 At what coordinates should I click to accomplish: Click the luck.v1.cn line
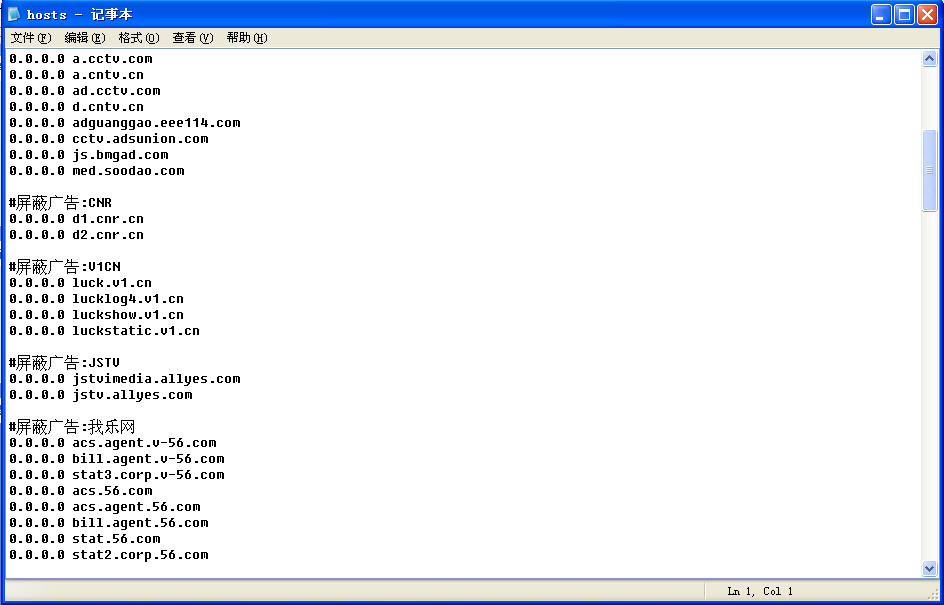pyautogui.click(x=81, y=283)
